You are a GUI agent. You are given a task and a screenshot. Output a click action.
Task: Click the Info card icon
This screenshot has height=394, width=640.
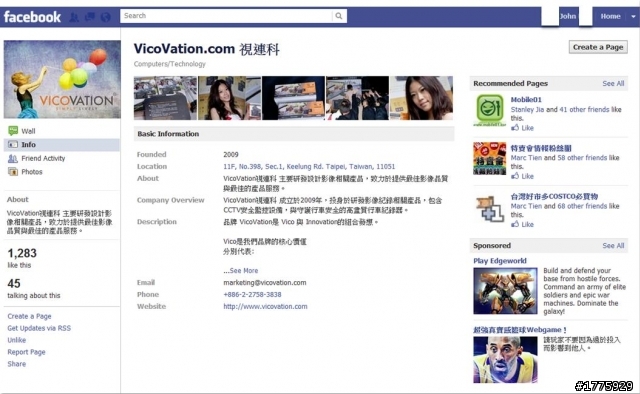[x=13, y=145]
